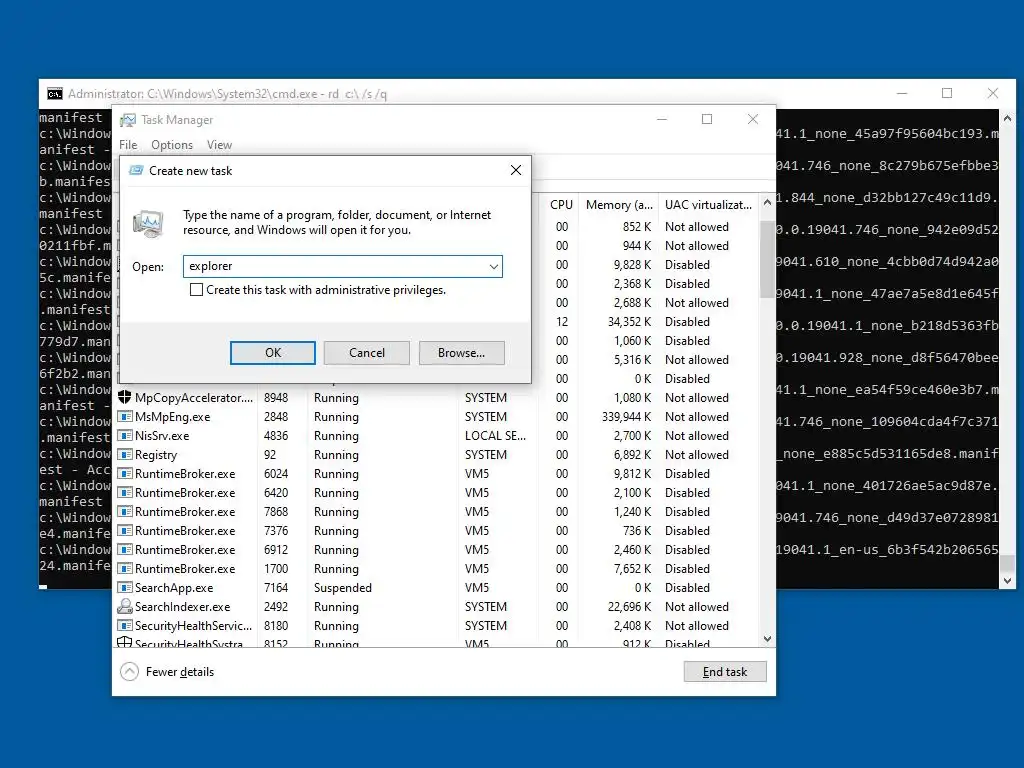Click icon of RuntimeBroker.exe PID 1700
The height and width of the screenshot is (768, 1024).
coord(124,568)
